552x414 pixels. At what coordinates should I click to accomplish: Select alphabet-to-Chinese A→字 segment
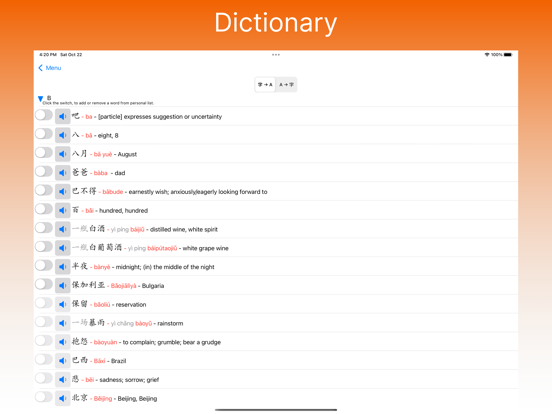286,84
